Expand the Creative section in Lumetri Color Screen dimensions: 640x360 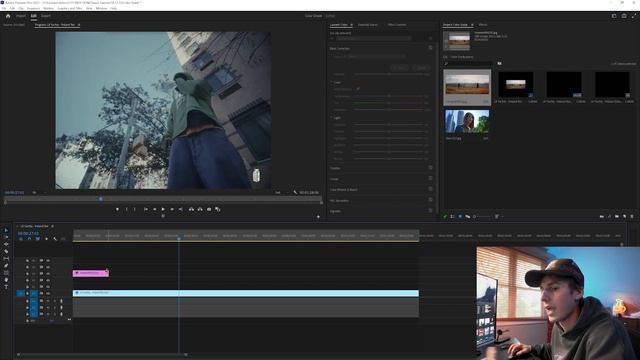click(x=335, y=168)
